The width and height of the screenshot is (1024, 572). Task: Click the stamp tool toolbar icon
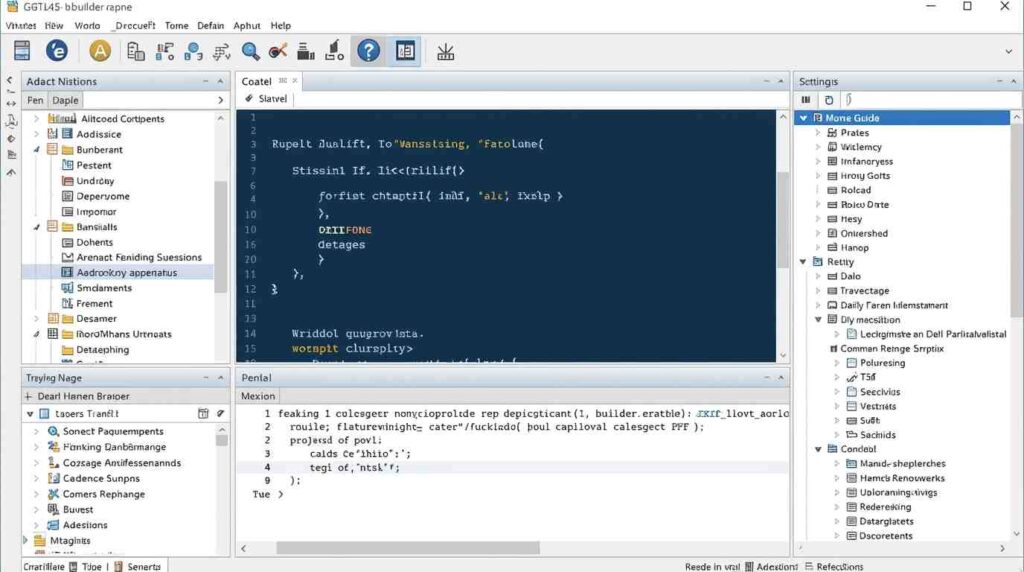pyautogui.click(x=306, y=51)
